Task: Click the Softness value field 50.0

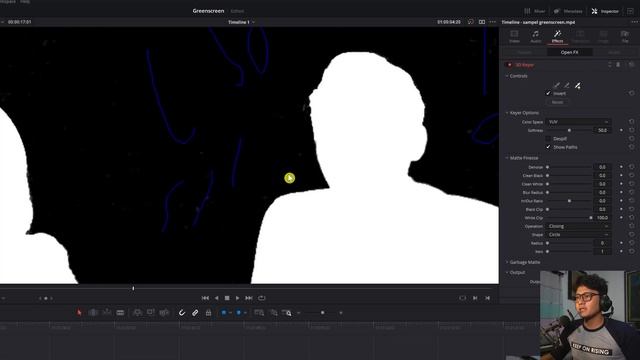Action: (602, 130)
